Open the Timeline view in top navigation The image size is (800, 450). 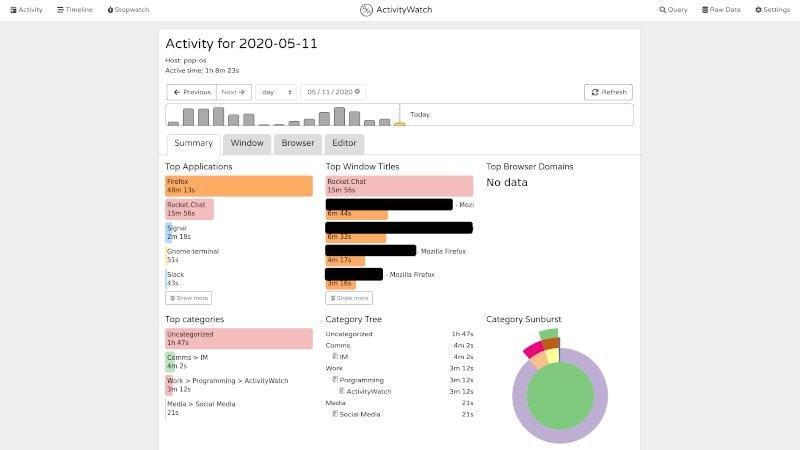coord(75,9)
